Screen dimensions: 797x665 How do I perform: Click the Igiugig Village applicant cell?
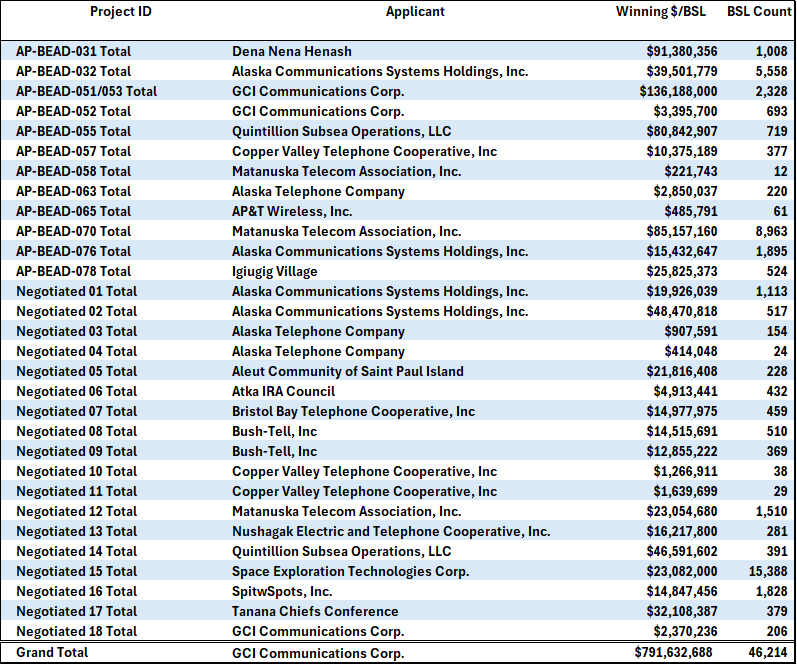tap(274, 271)
